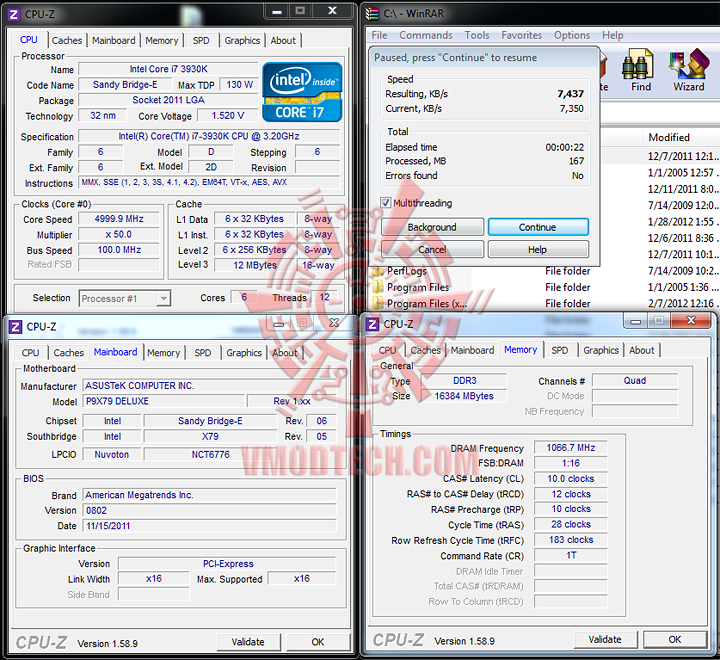Click the Intel Core i7 logo badge
The image size is (720, 660).
[x=302, y=92]
